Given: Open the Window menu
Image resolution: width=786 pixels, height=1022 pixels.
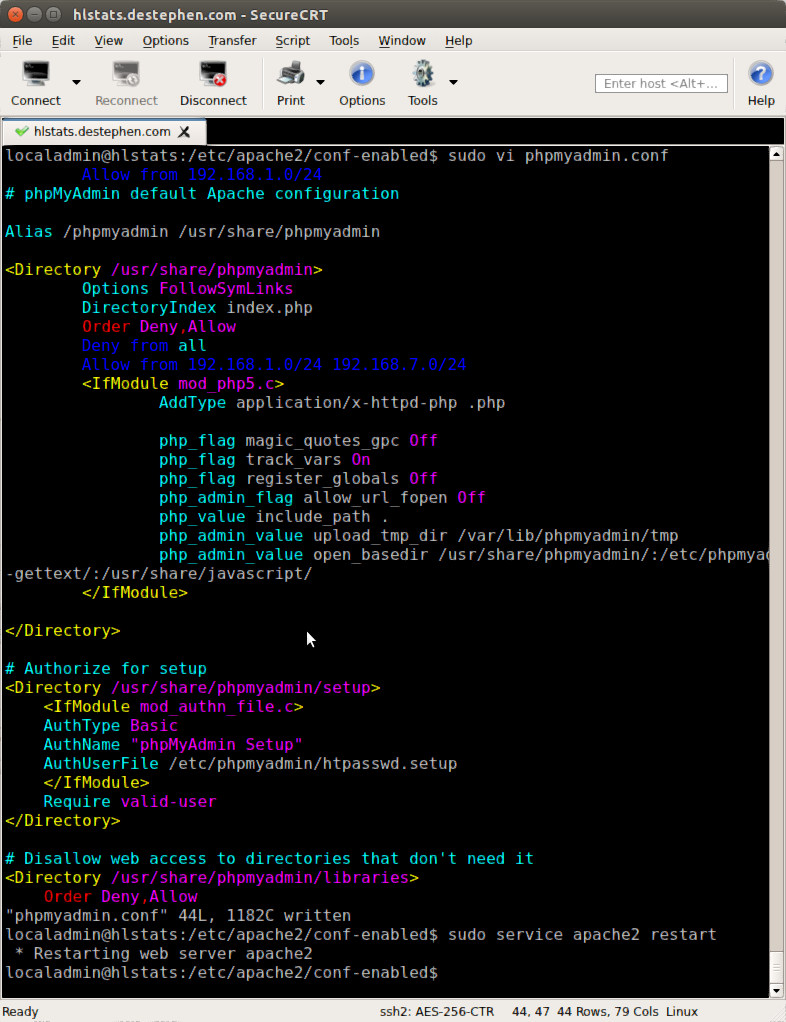Looking at the screenshot, I should pyautogui.click(x=402, y=40).
